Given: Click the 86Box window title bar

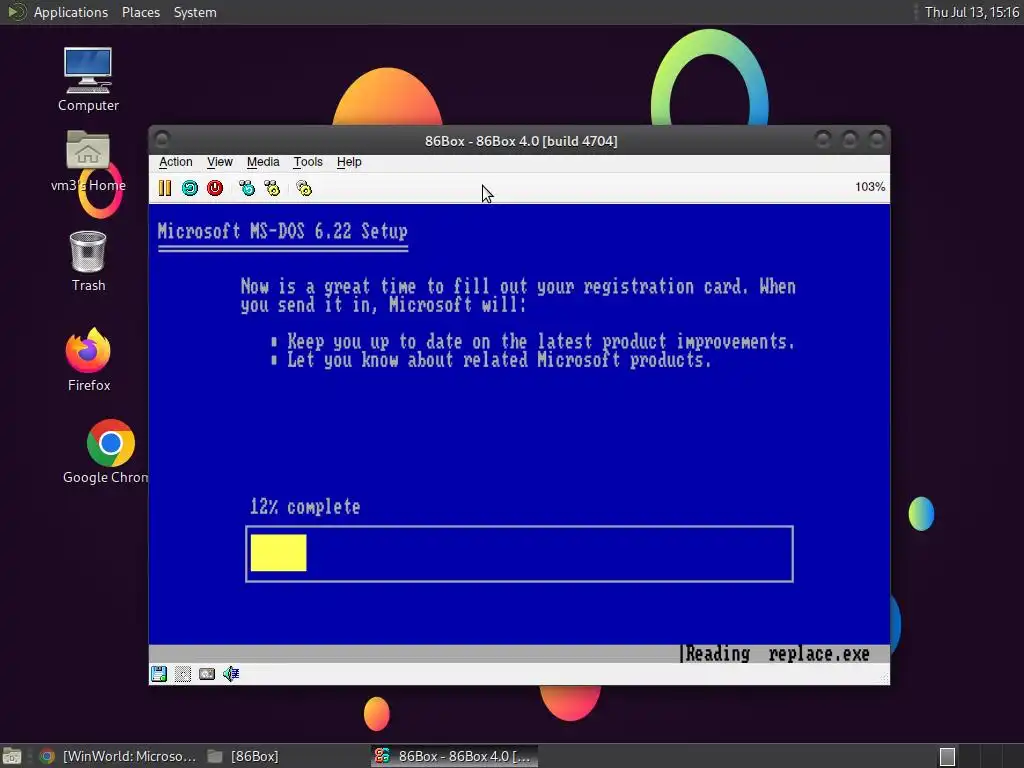Looking at the screenshot, I should tap(520, 141).
